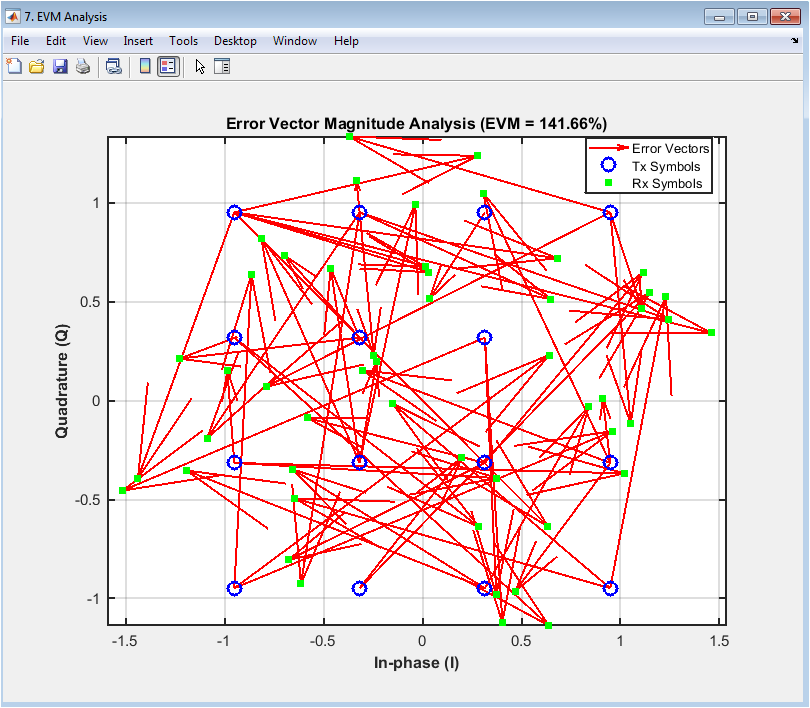Enable Edit Plot arrow mode

[x=200, y=67]
